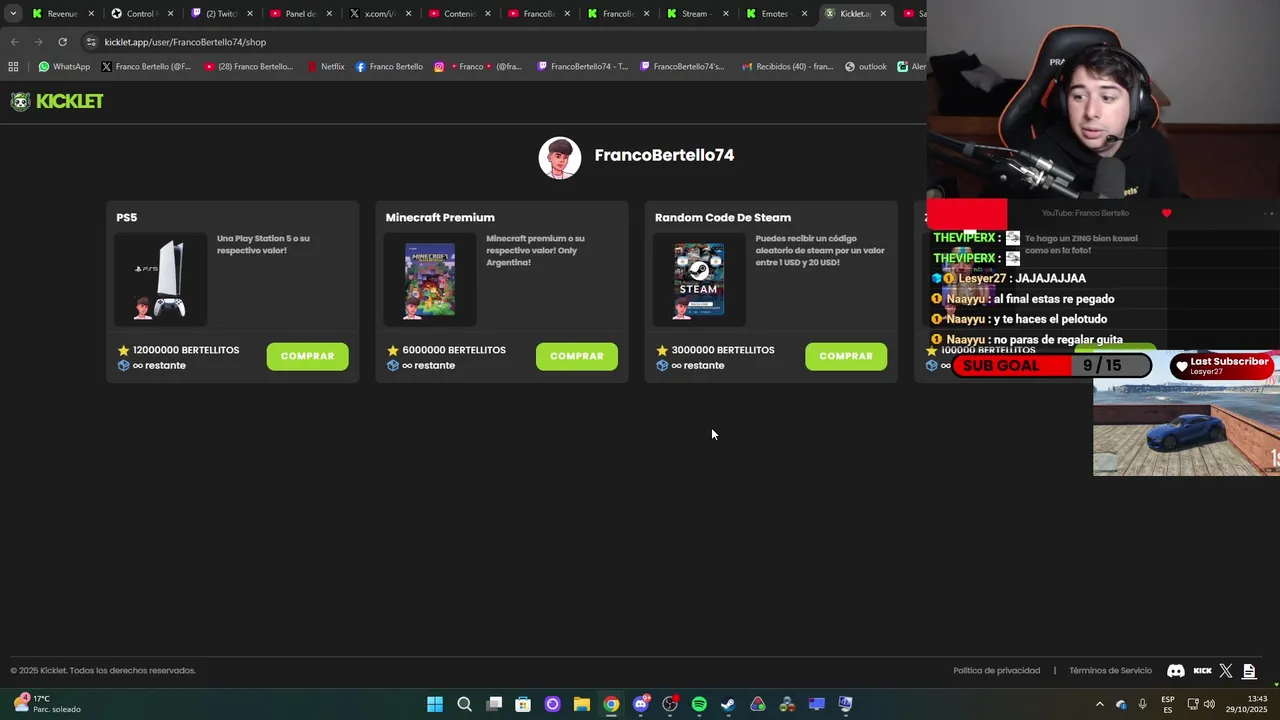Open OBS Studio from taskbar

click(670, 704)
